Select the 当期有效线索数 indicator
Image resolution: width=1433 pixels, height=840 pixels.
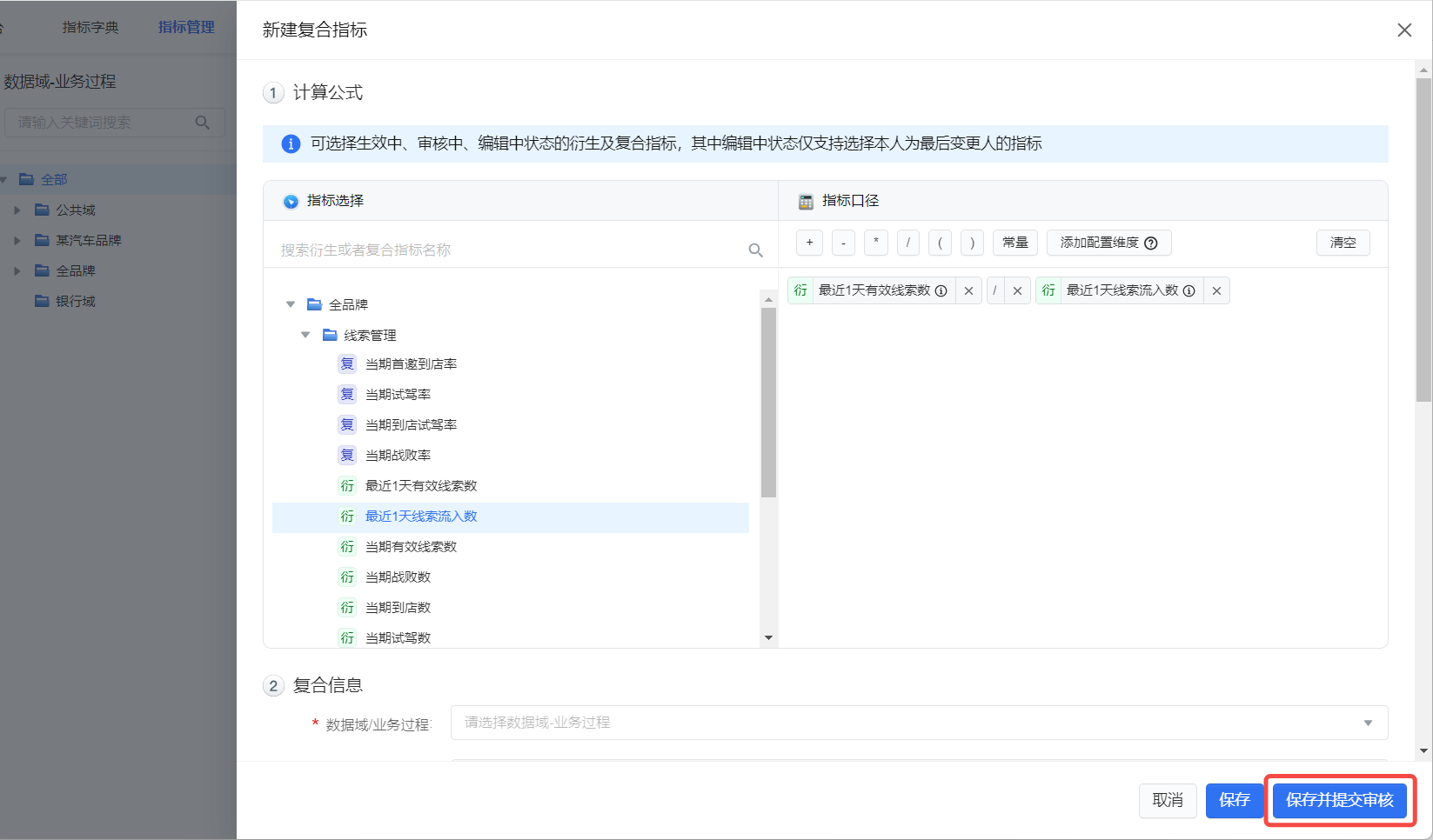pyautogui.click(x=411, y=547)
